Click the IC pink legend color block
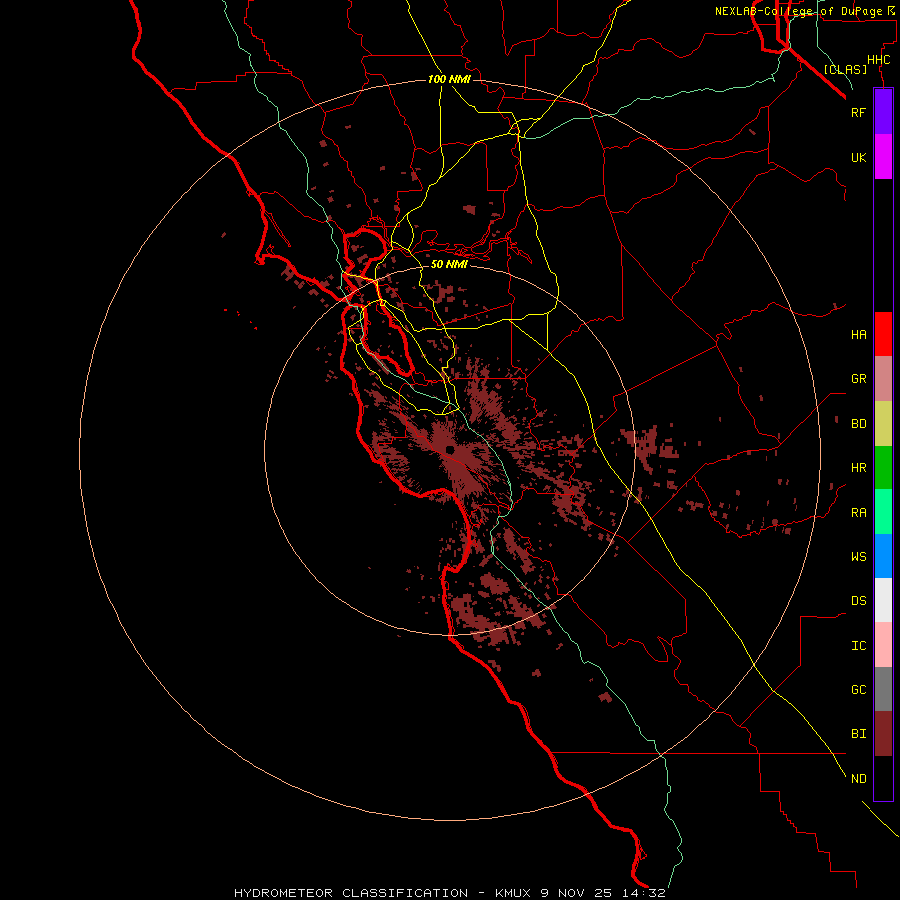 [x=883, y=645]
